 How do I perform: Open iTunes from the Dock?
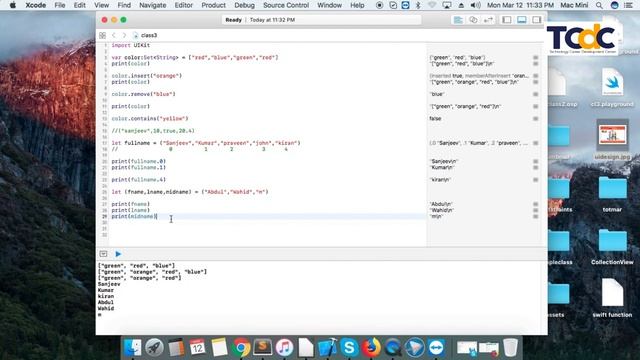coord(284,348)
